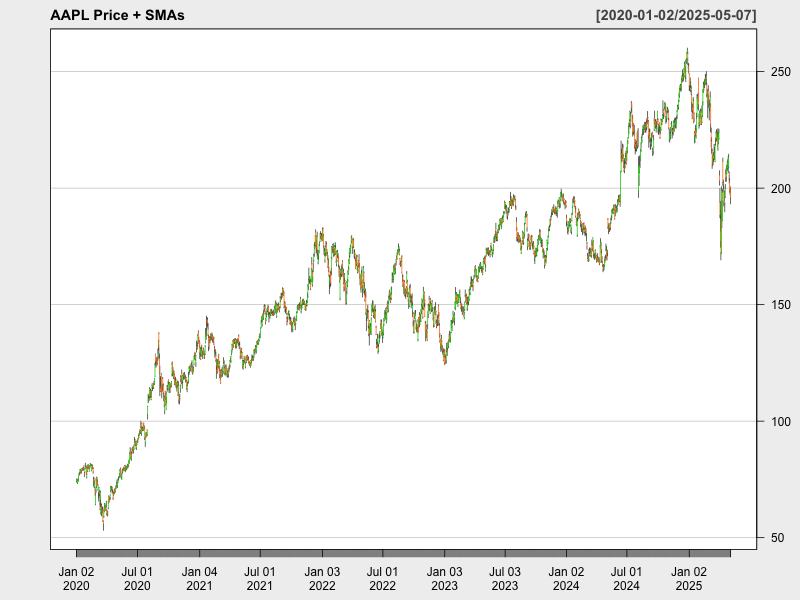
Task: Click the 250 price axis label
Action: 781,72
